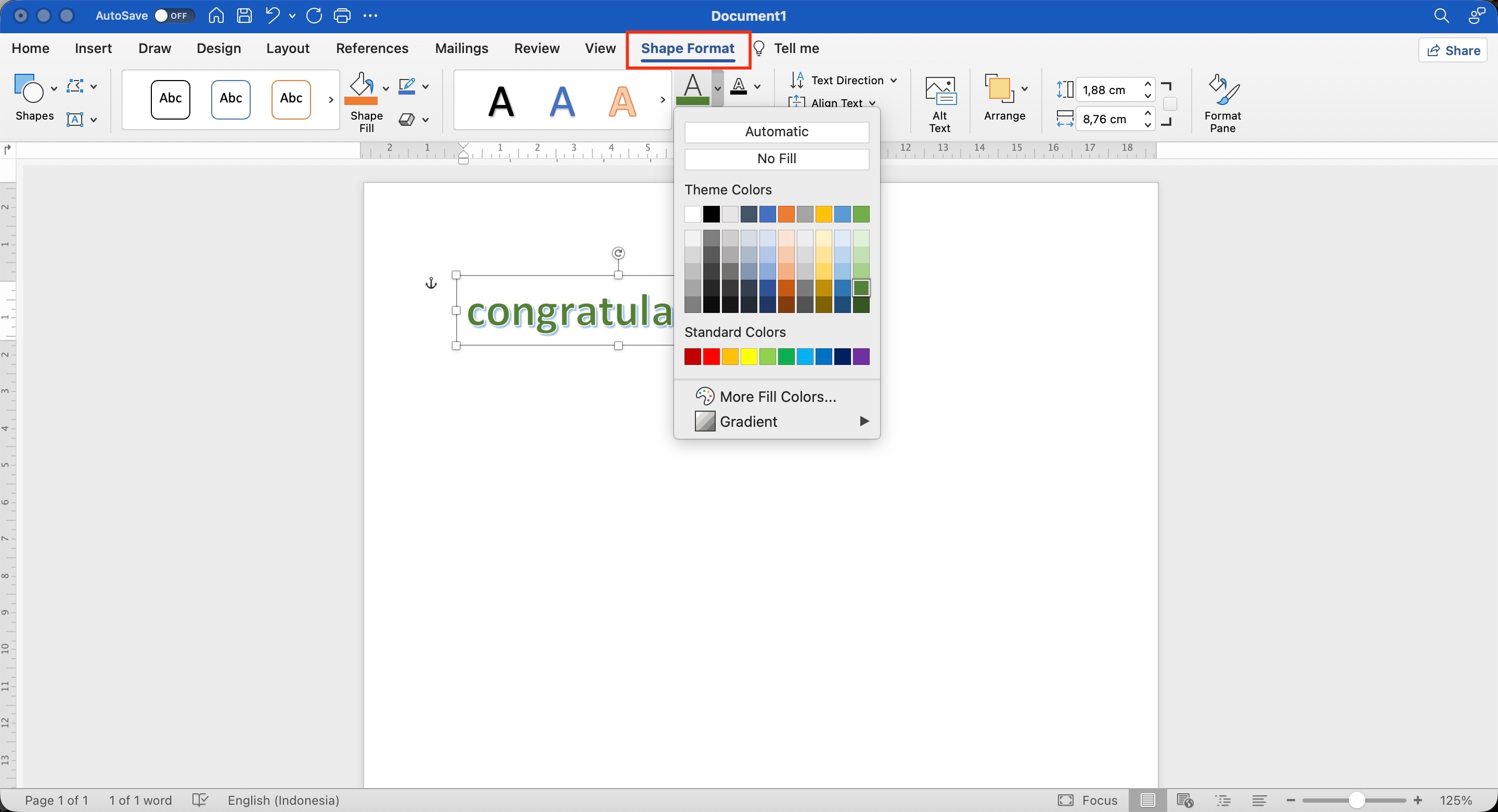
Task: Expand WordArt styles gallery arrow
Action: pyautogui.click(x=662, y=100)
